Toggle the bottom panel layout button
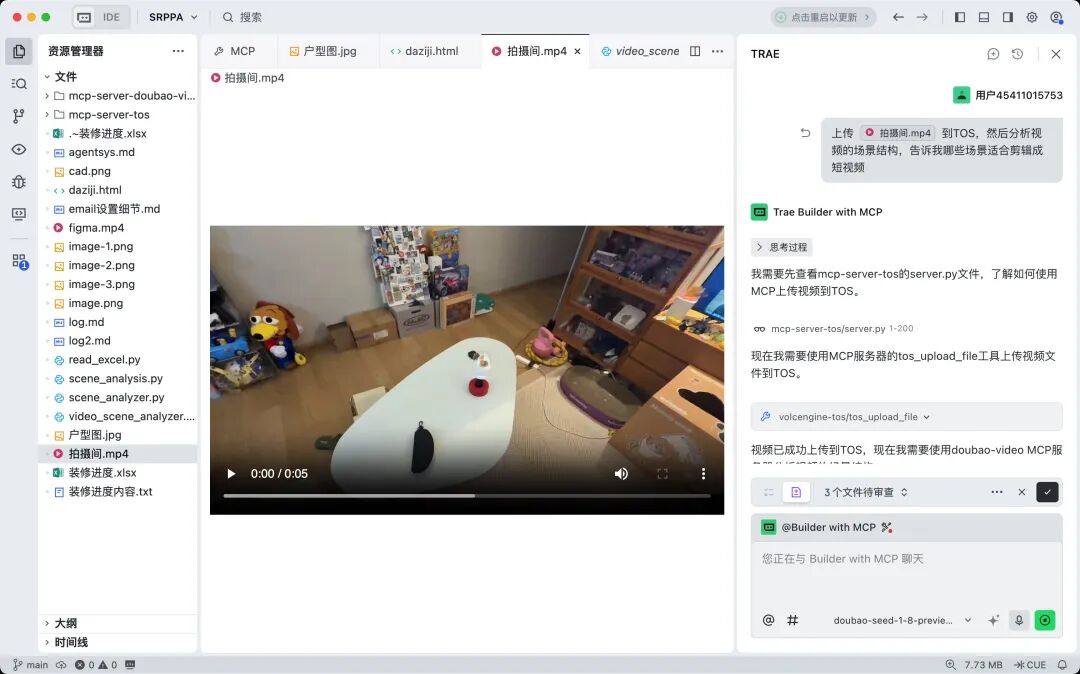 point(984,17)
